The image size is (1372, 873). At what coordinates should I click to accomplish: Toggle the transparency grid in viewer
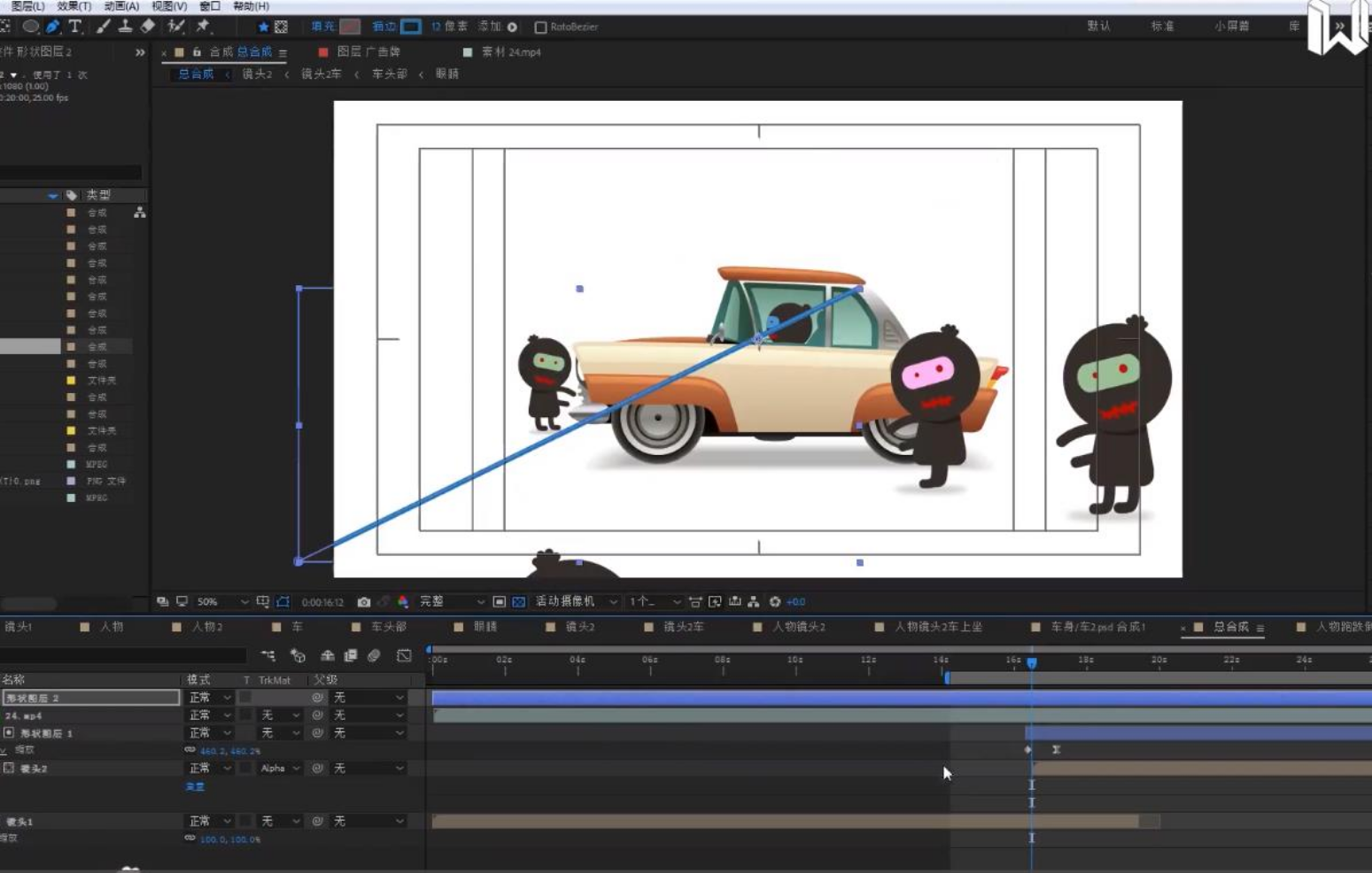519,602
